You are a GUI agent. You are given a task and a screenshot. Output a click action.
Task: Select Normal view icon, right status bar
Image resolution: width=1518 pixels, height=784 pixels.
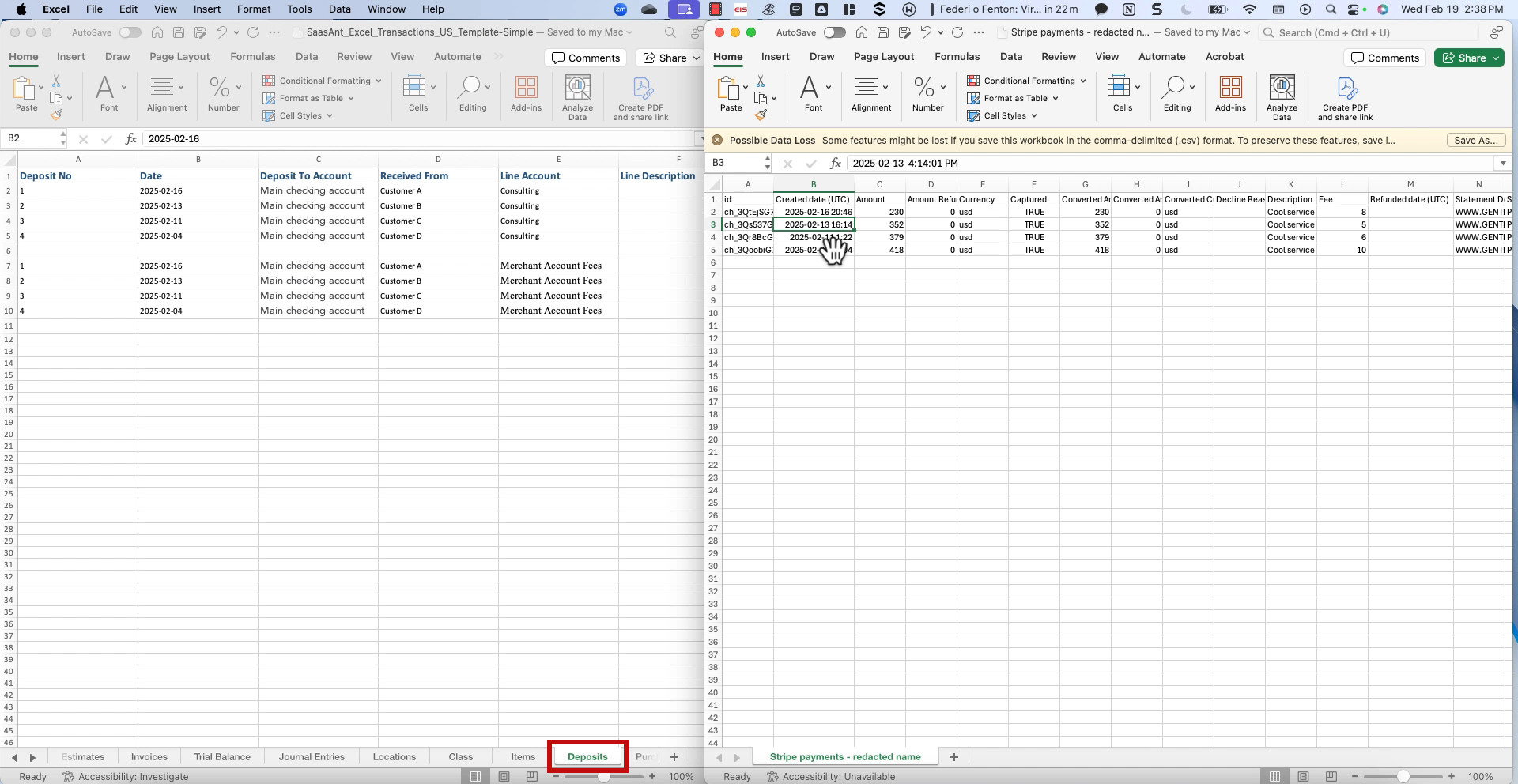pyautogui.click(x=1274, y=777)
